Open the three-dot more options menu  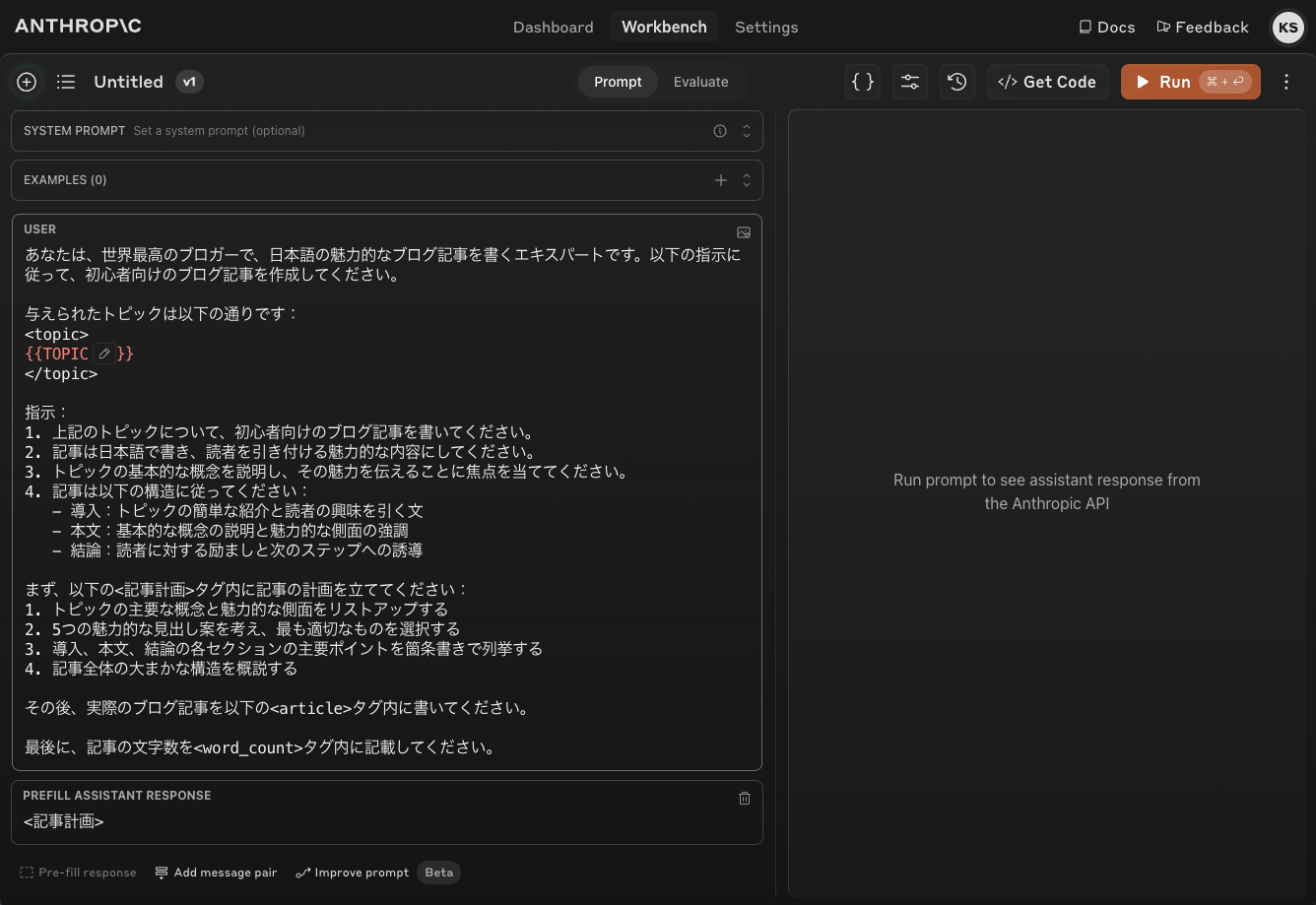(x=1286, y=82)
